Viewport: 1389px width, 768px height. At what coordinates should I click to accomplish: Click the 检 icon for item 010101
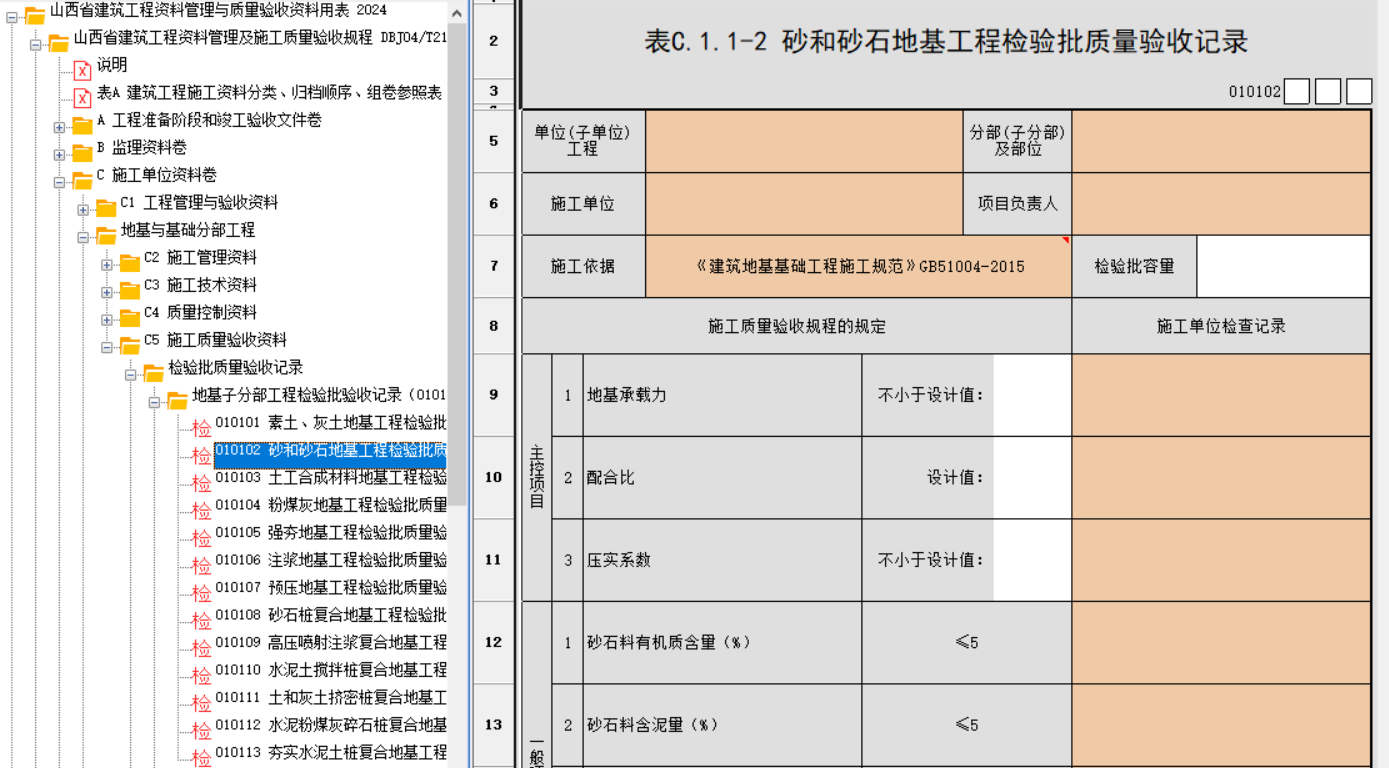201,428
